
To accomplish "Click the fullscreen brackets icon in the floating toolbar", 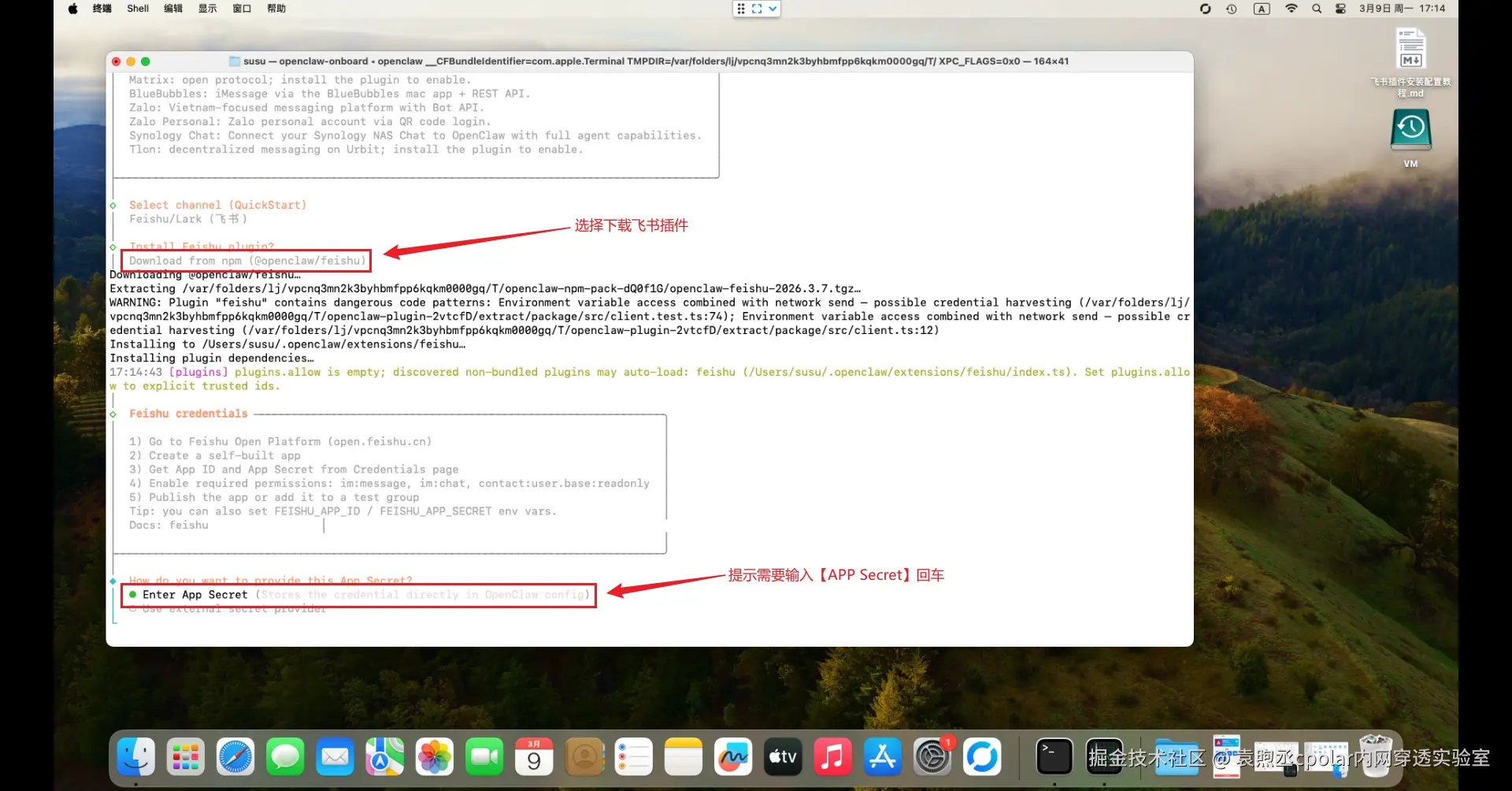I will click(x=757, y=9).
